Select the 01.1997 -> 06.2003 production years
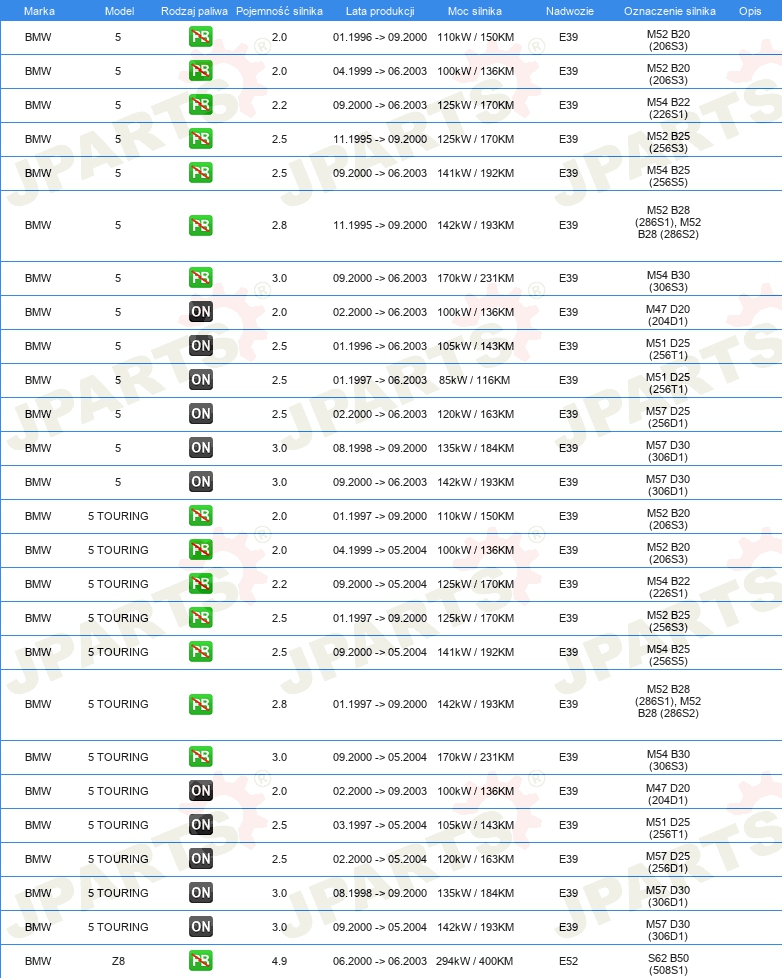The height and width of the screenshot is (978, 782). (x=380, y=380)
